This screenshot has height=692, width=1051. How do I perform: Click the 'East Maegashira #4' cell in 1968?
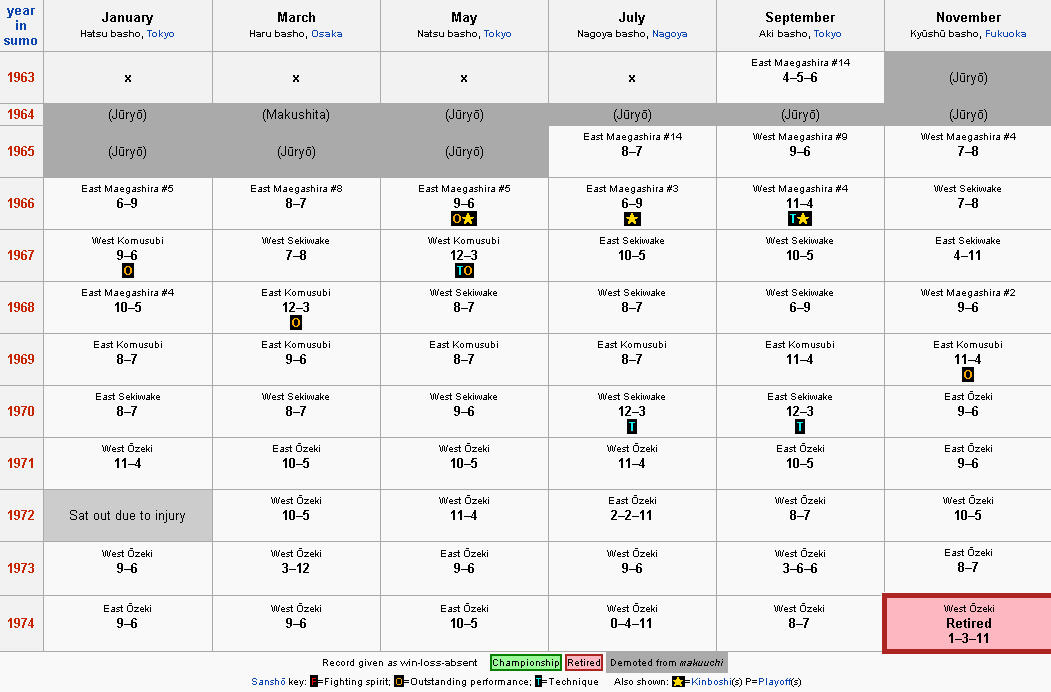(127, 307)
